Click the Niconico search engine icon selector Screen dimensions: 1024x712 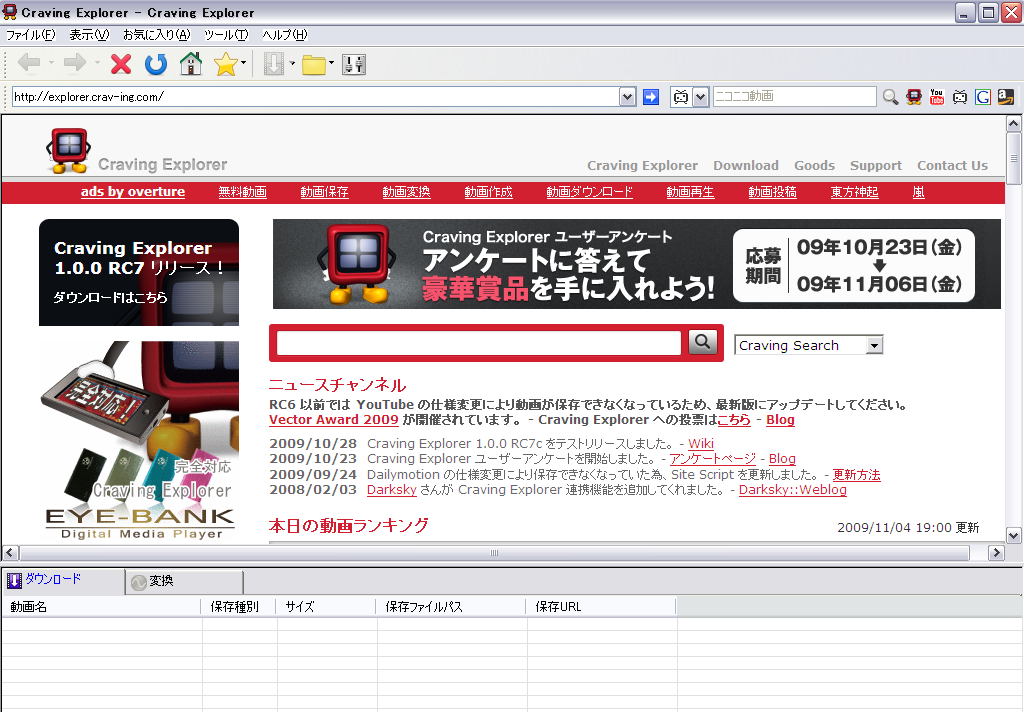click(680, 97)
